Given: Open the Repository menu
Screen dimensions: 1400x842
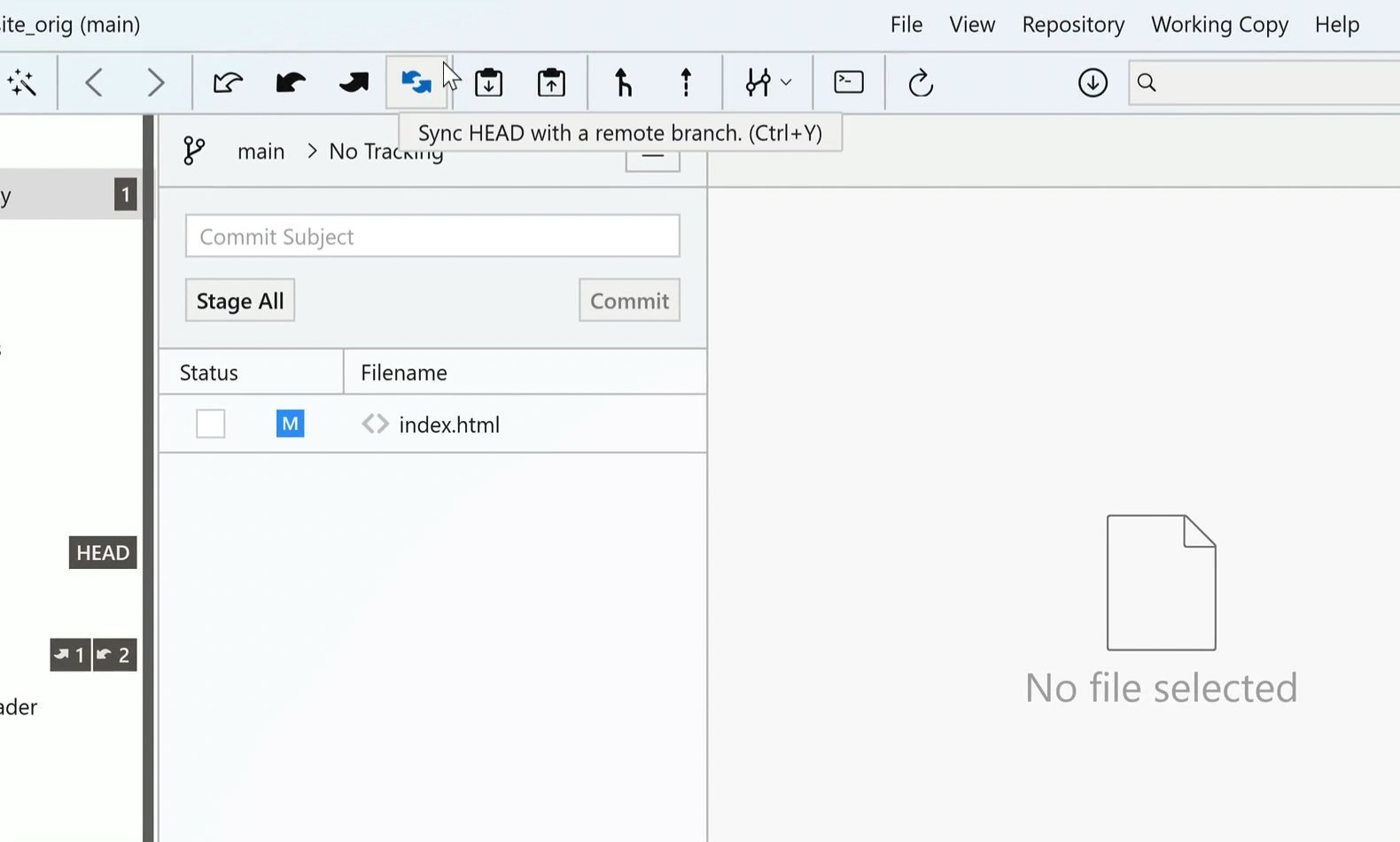Looking at the screenshot, I should coord(1072,24).
